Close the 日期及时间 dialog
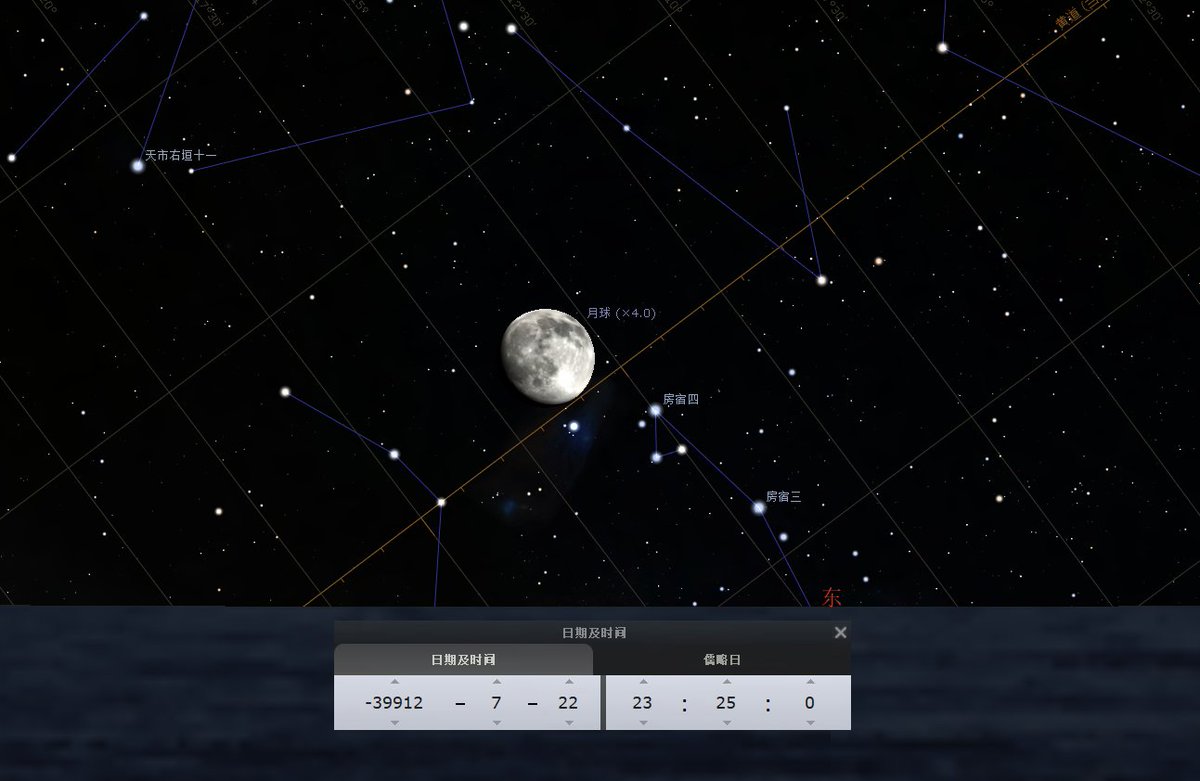The image size is (1200, 781). click(840, 633)
